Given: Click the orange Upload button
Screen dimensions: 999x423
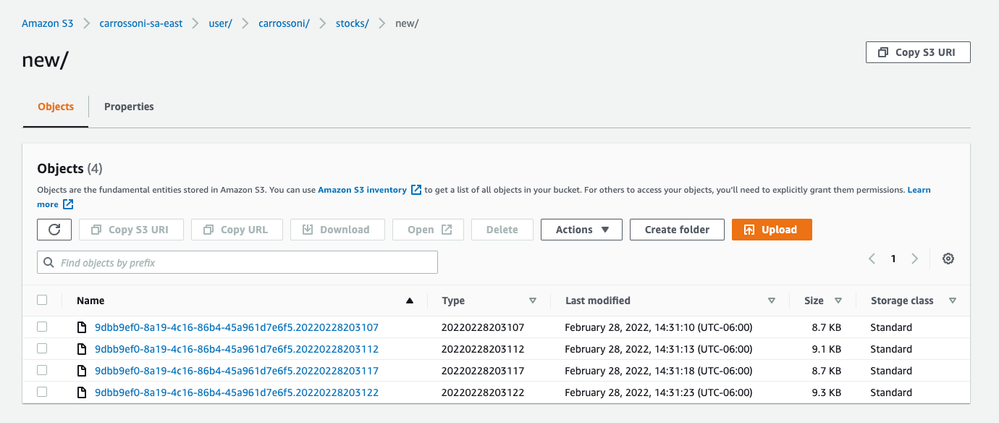Looking at the screenshot, I should (772, 230).
